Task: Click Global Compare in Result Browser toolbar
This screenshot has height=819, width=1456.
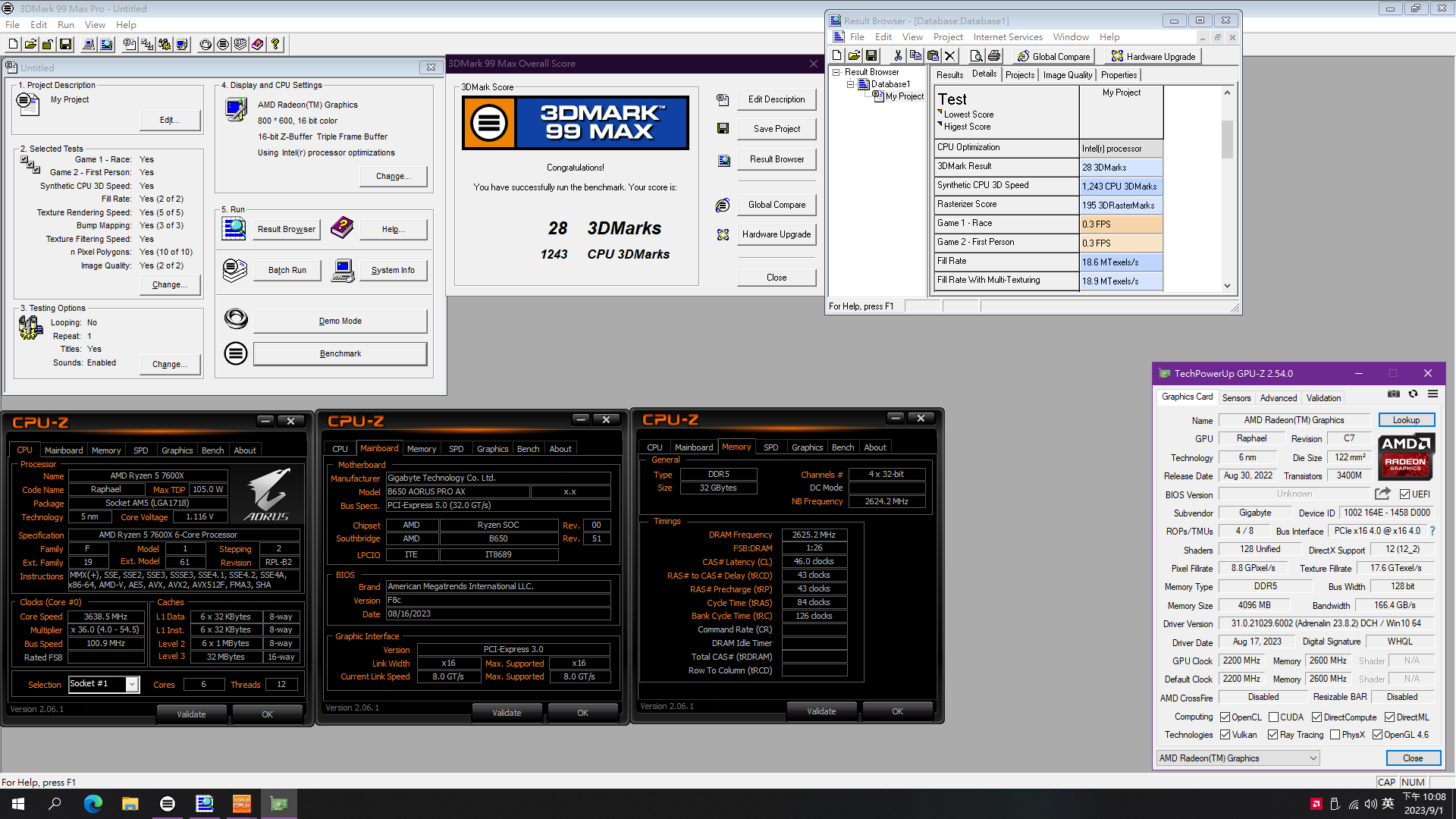Action: point(1054,56)
